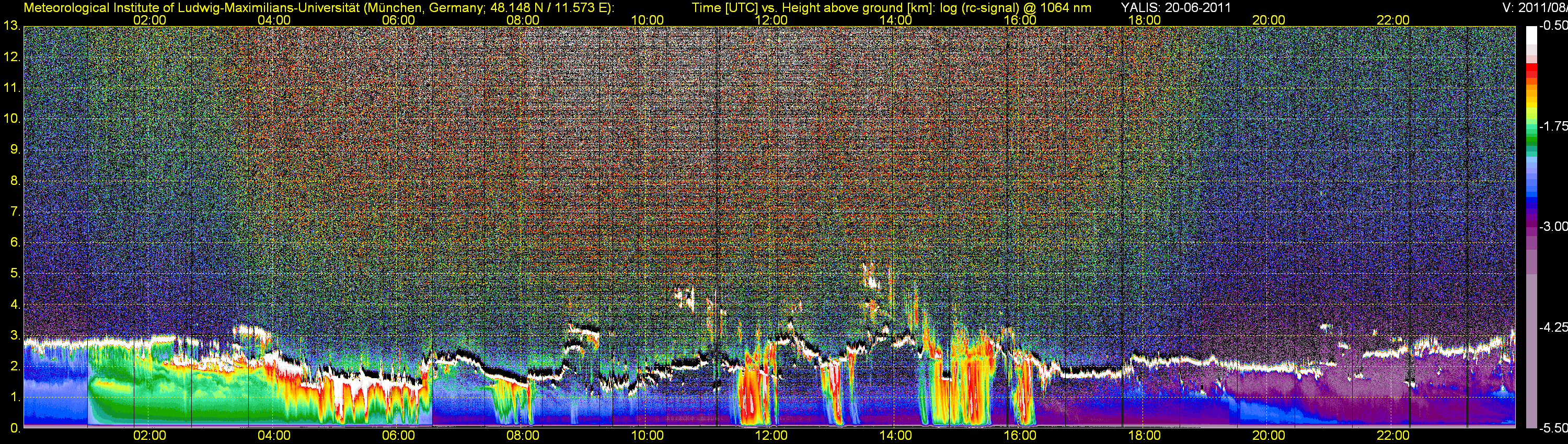1568x444 pixels.
Task: Select the 06:00 label on the top time axis
Action: (x=398, y=20)
